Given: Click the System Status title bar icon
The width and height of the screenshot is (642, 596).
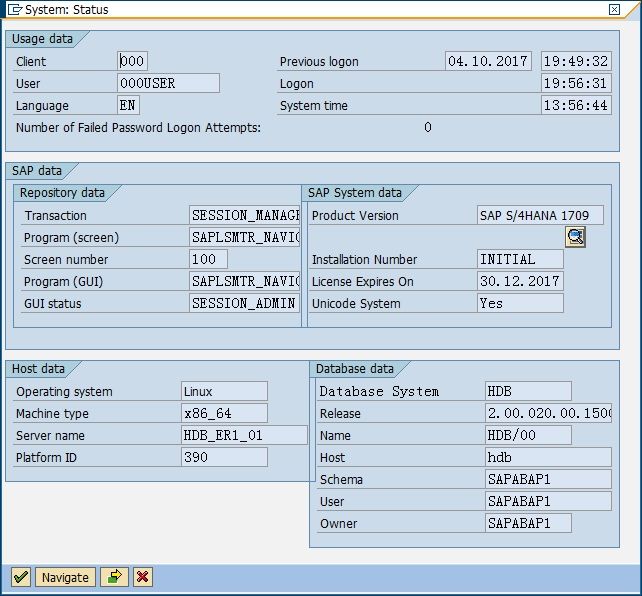Looking at the screenshot, I should point(13,9).
